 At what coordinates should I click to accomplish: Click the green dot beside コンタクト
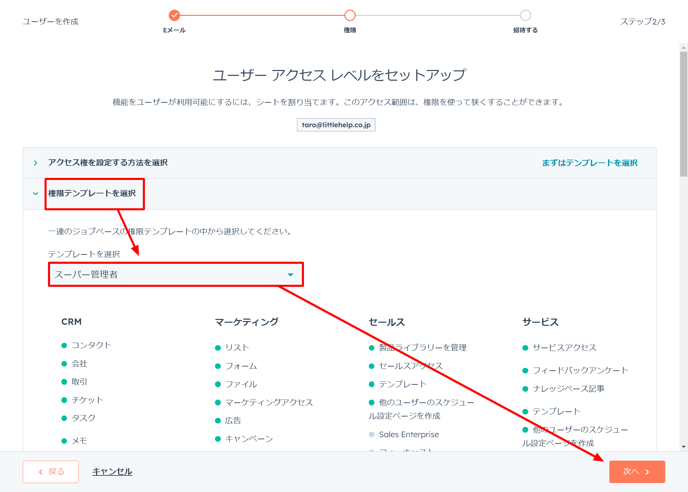pyautogui.click(x=64, y=346)
